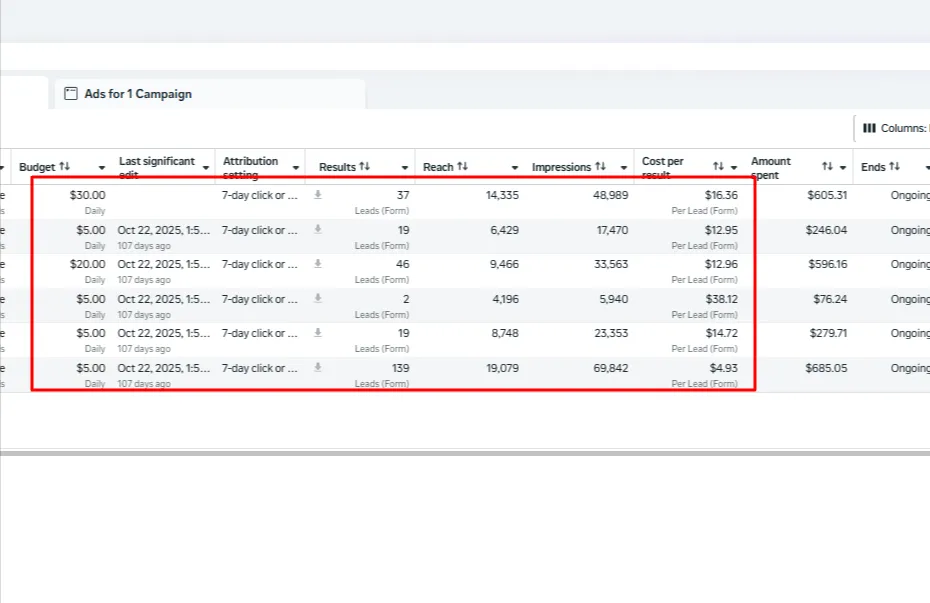Click the 5,940 impressions value
The height and width of the screenshot is (603, 930).
pos(613,299)
